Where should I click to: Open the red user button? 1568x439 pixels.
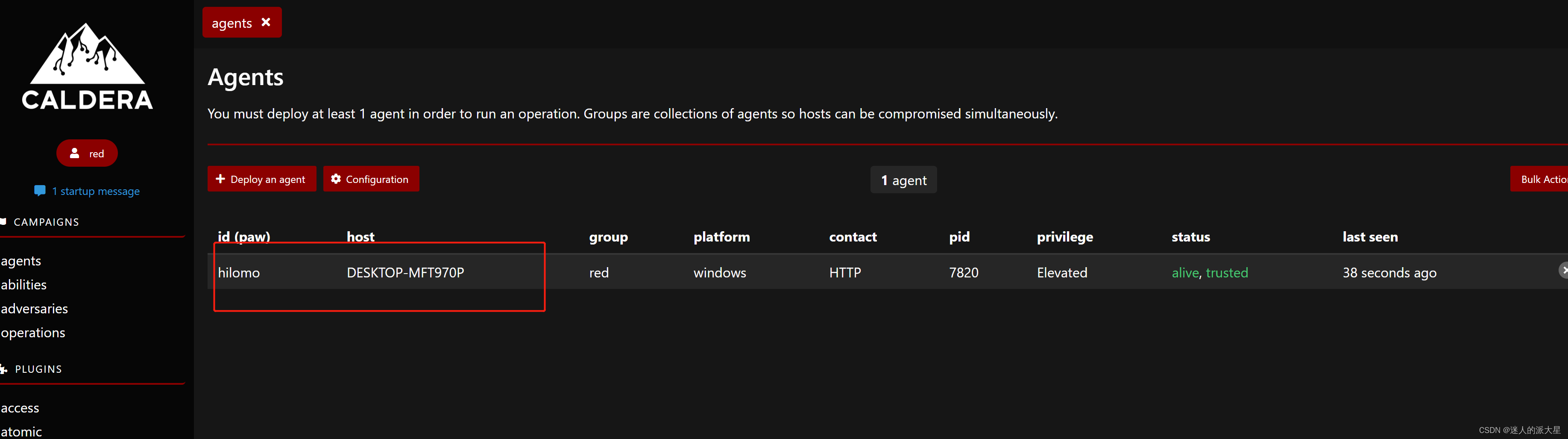[x=87, y=153]
